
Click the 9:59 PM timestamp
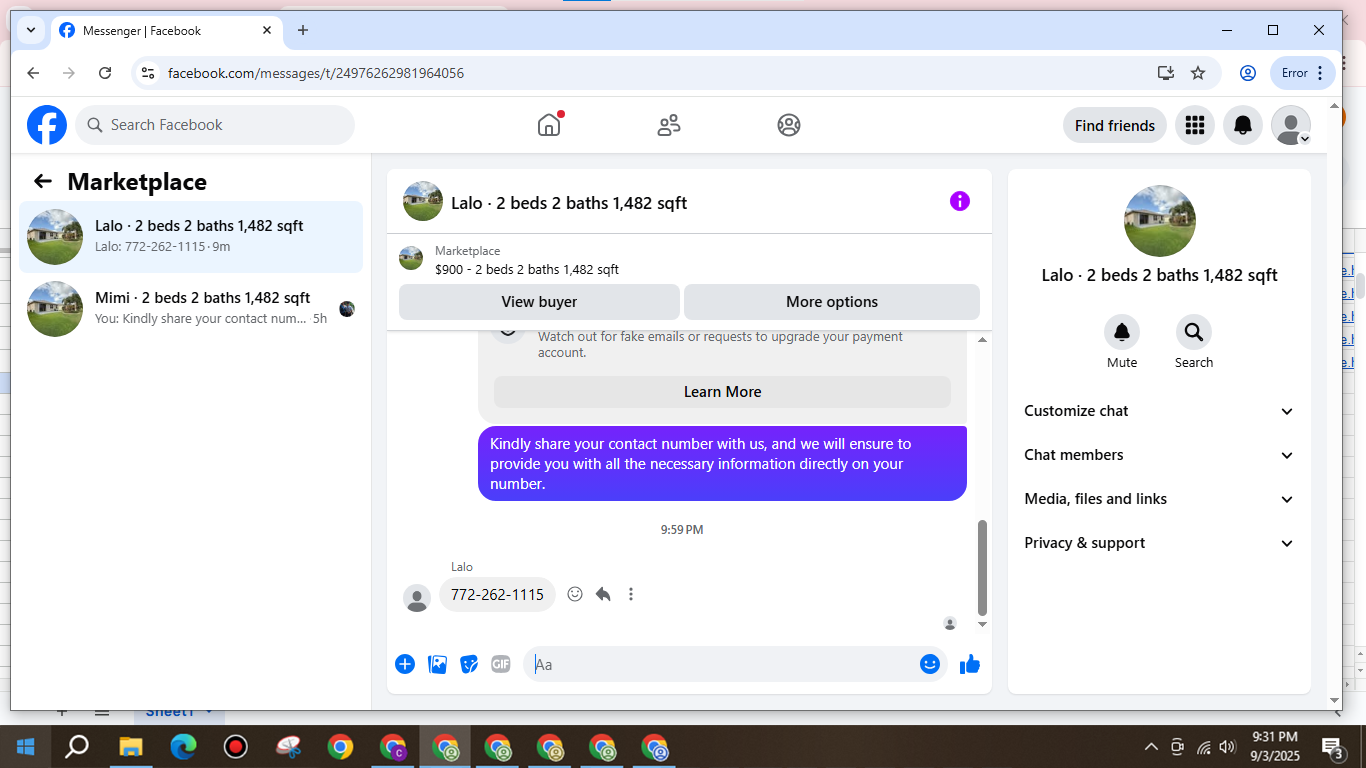coord(682,530)
